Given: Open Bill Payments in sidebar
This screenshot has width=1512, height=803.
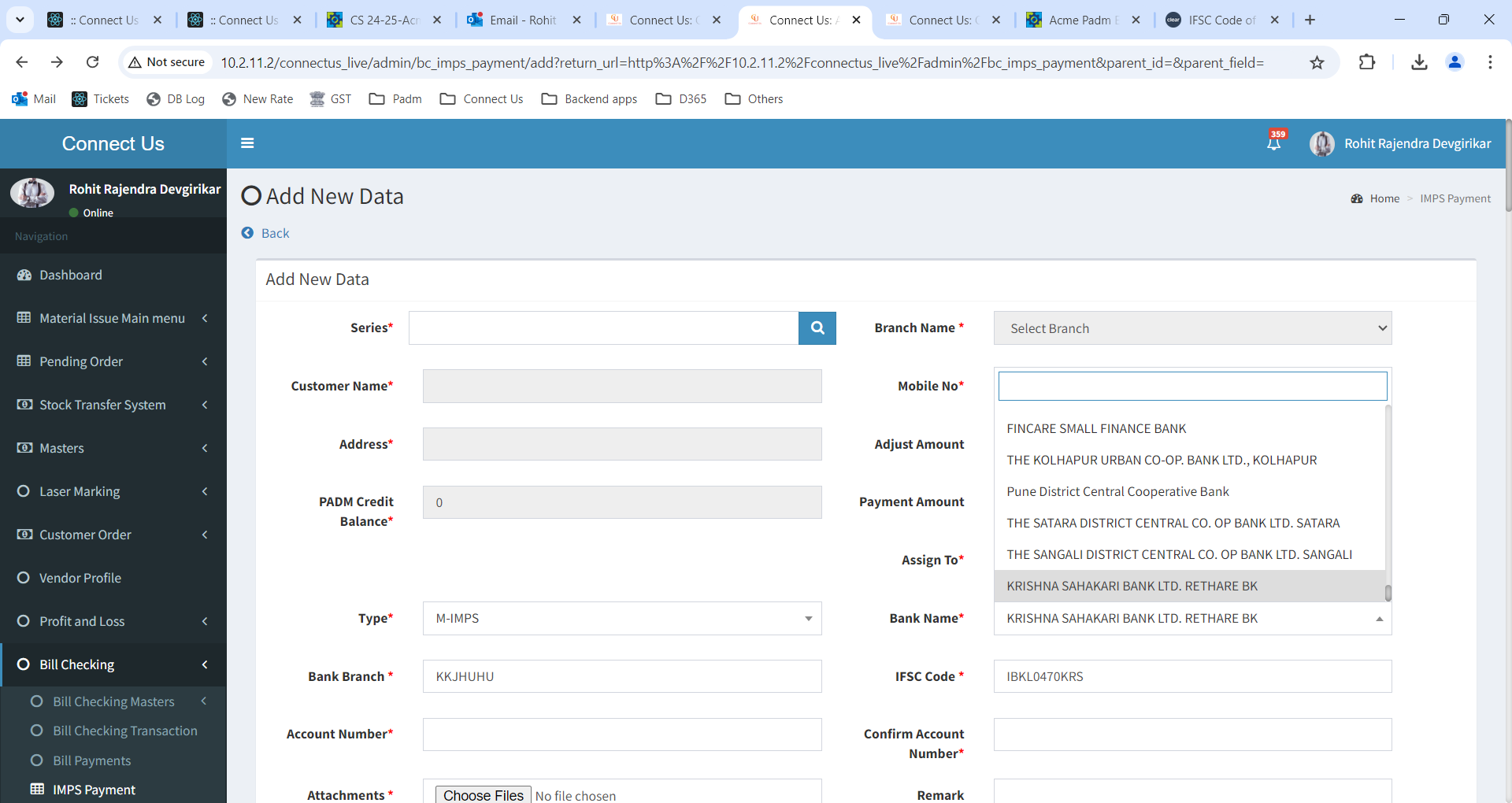Looking at the screenshot, I should (x=91, y=760).
